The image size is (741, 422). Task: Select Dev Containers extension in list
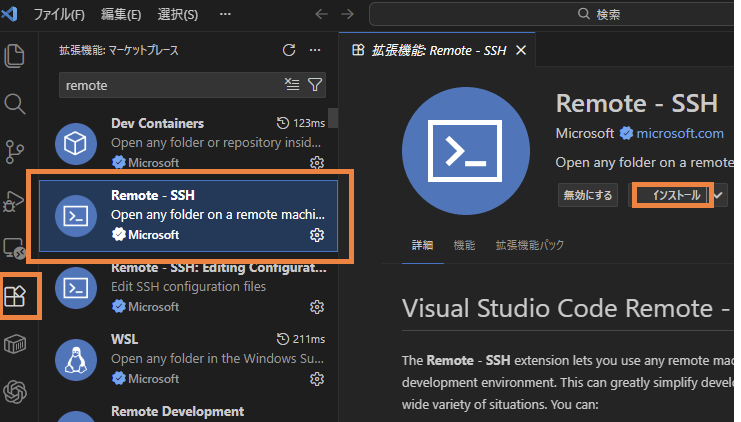click(189, 143)
